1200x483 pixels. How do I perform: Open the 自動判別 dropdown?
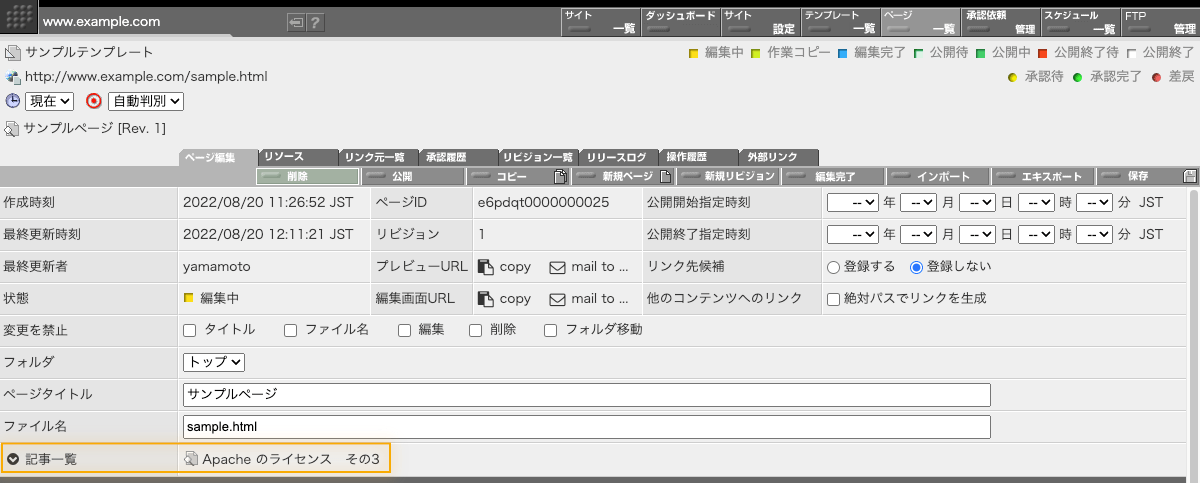pyautogui.click(x=146, y=101)
